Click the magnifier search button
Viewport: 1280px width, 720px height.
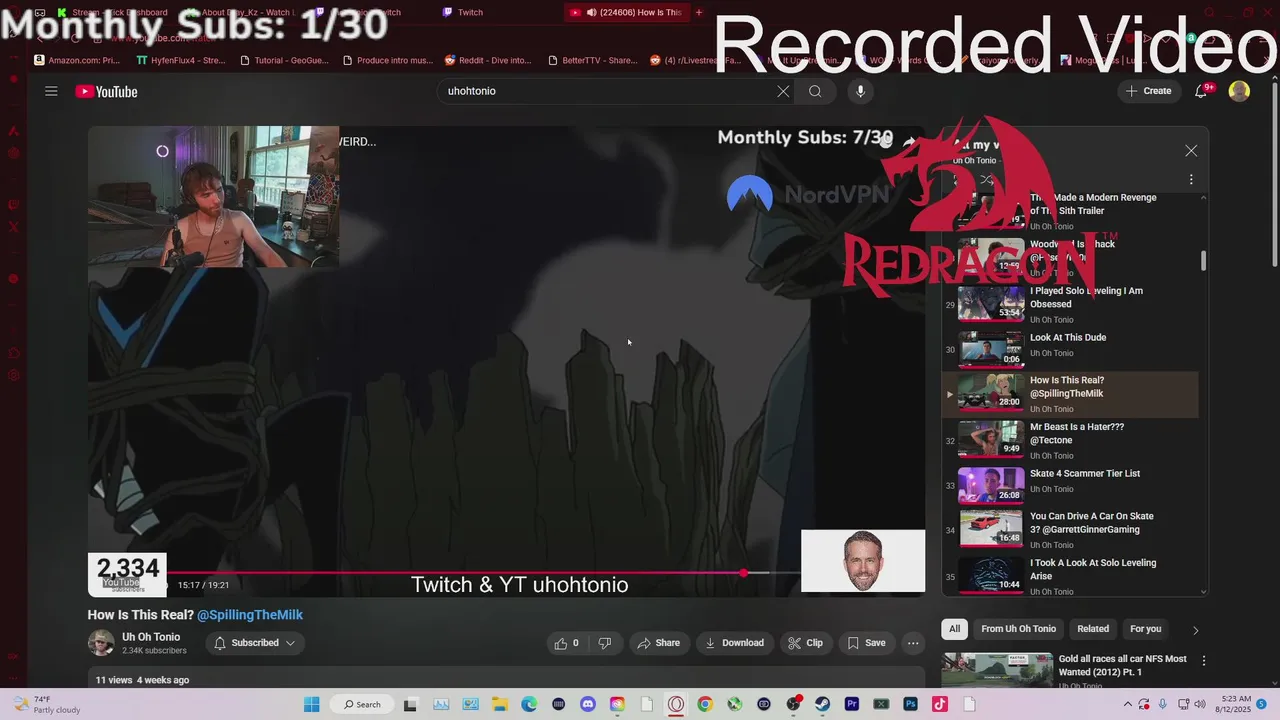pyautogui.click(x=815, y=91)
